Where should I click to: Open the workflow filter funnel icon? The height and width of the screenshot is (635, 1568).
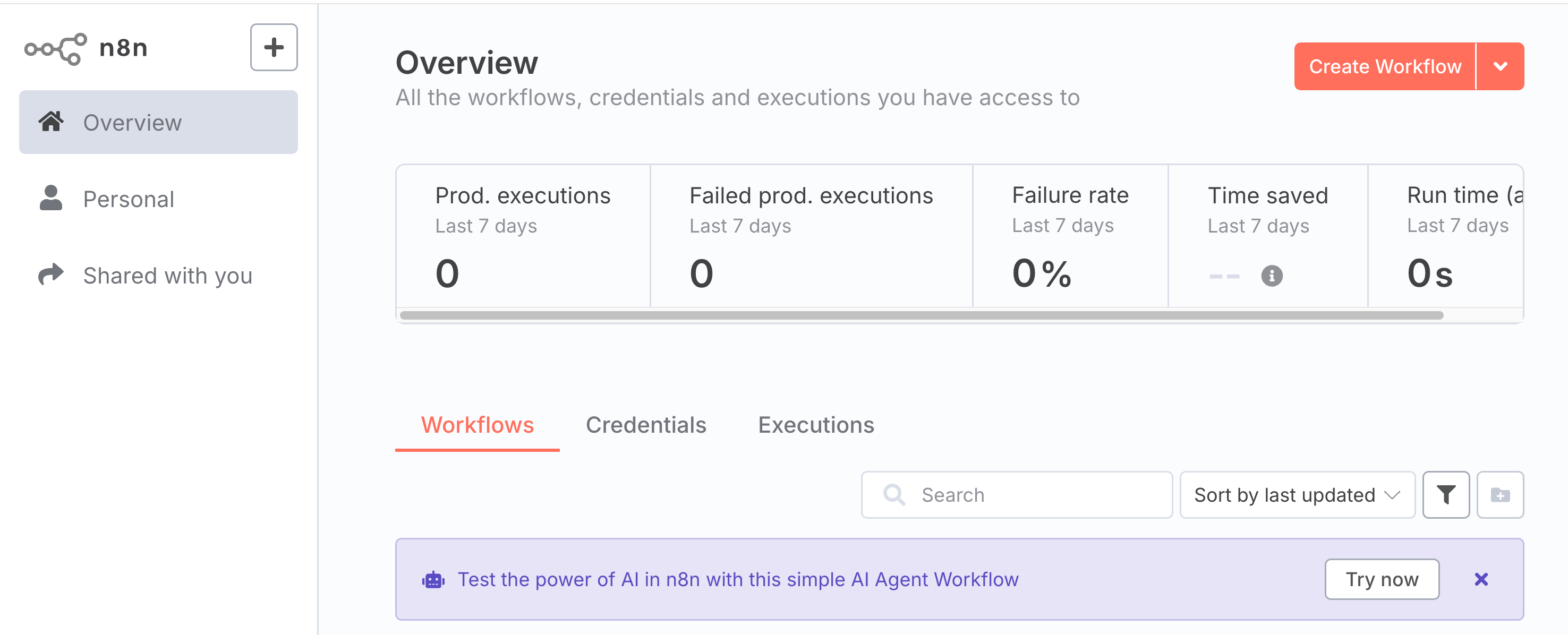click(x=1446, y=494)
